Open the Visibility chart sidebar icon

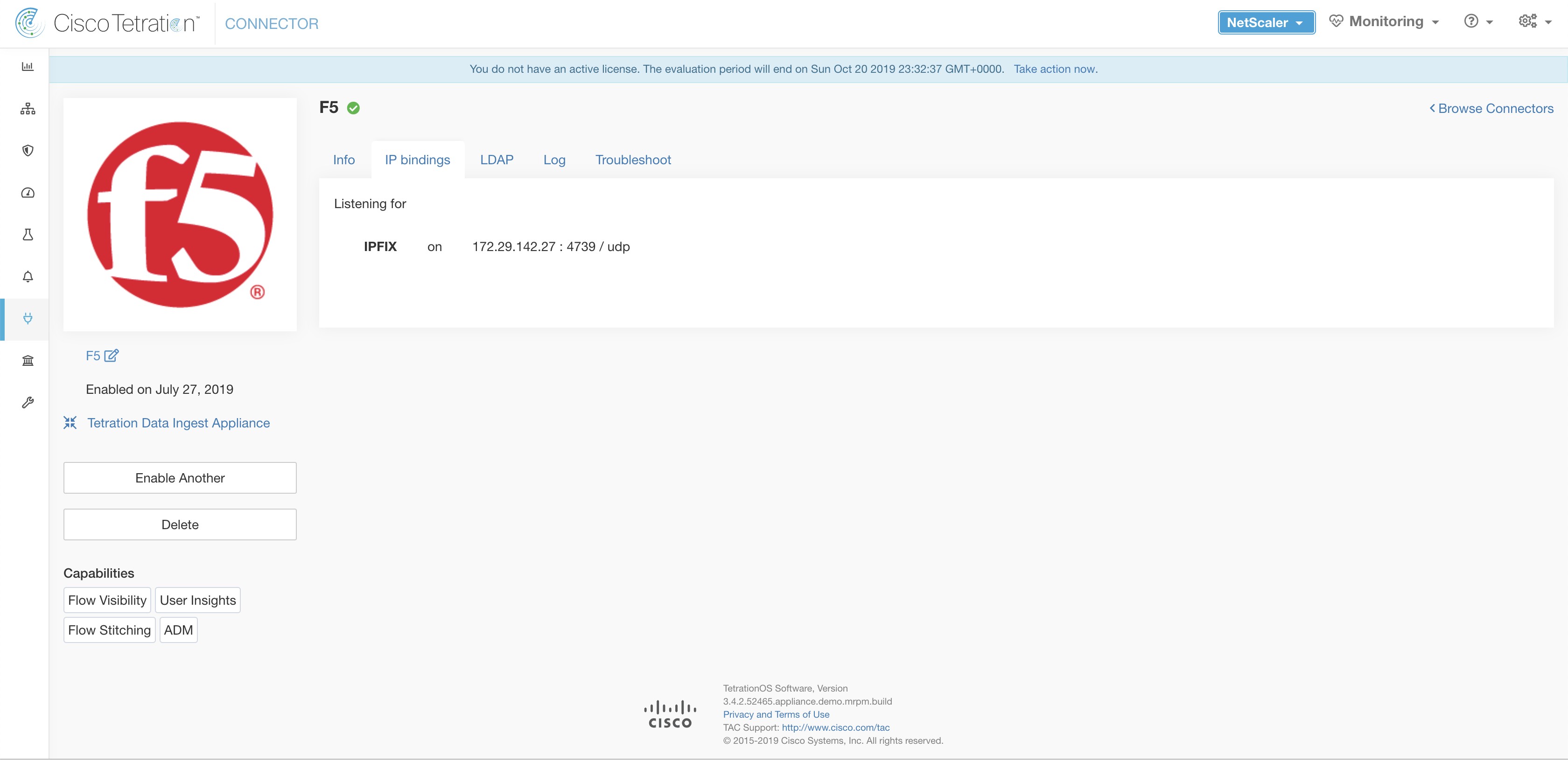(28, 66)
